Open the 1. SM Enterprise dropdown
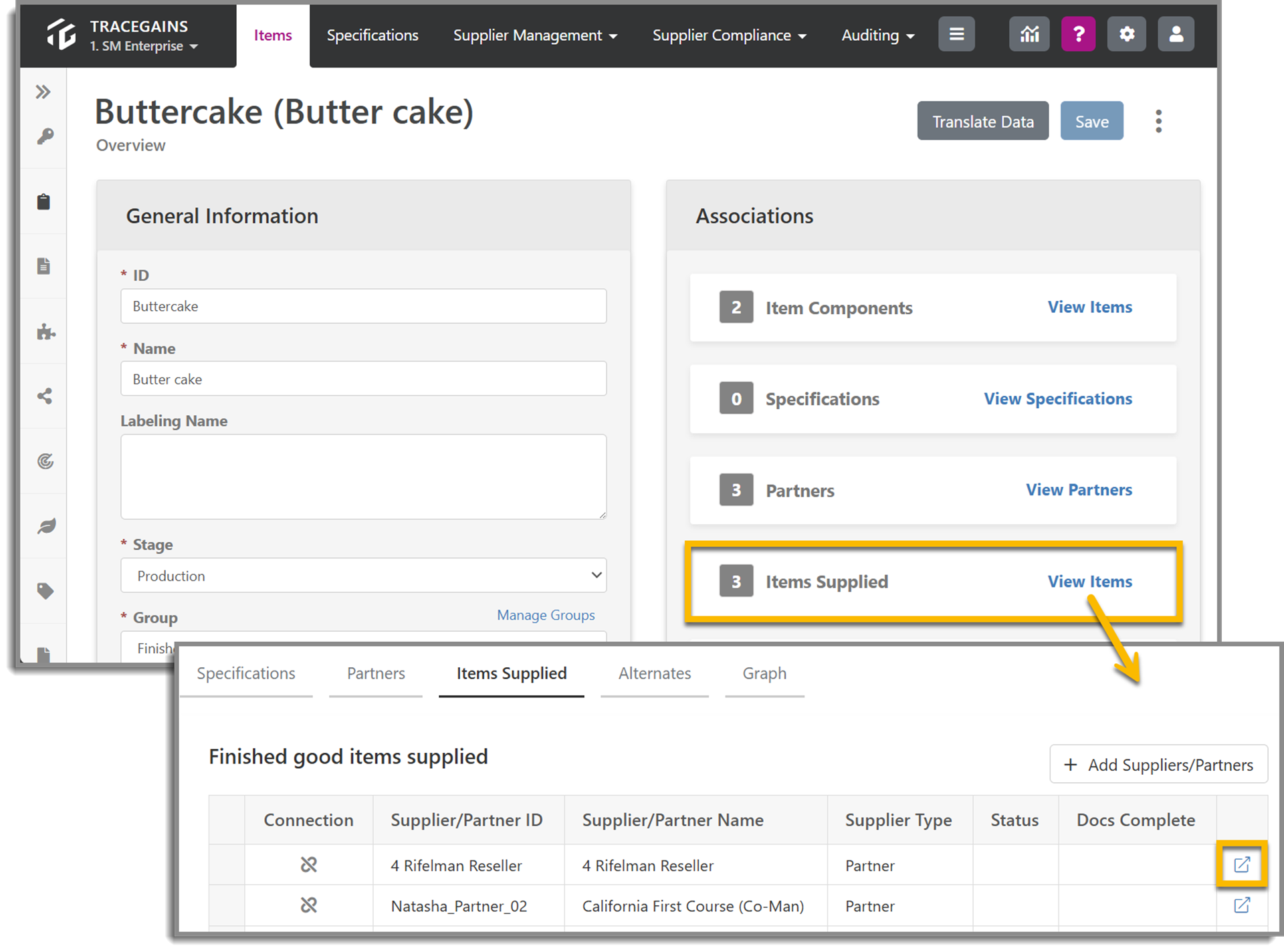1284x952 pixels. (x=144, y=46)
